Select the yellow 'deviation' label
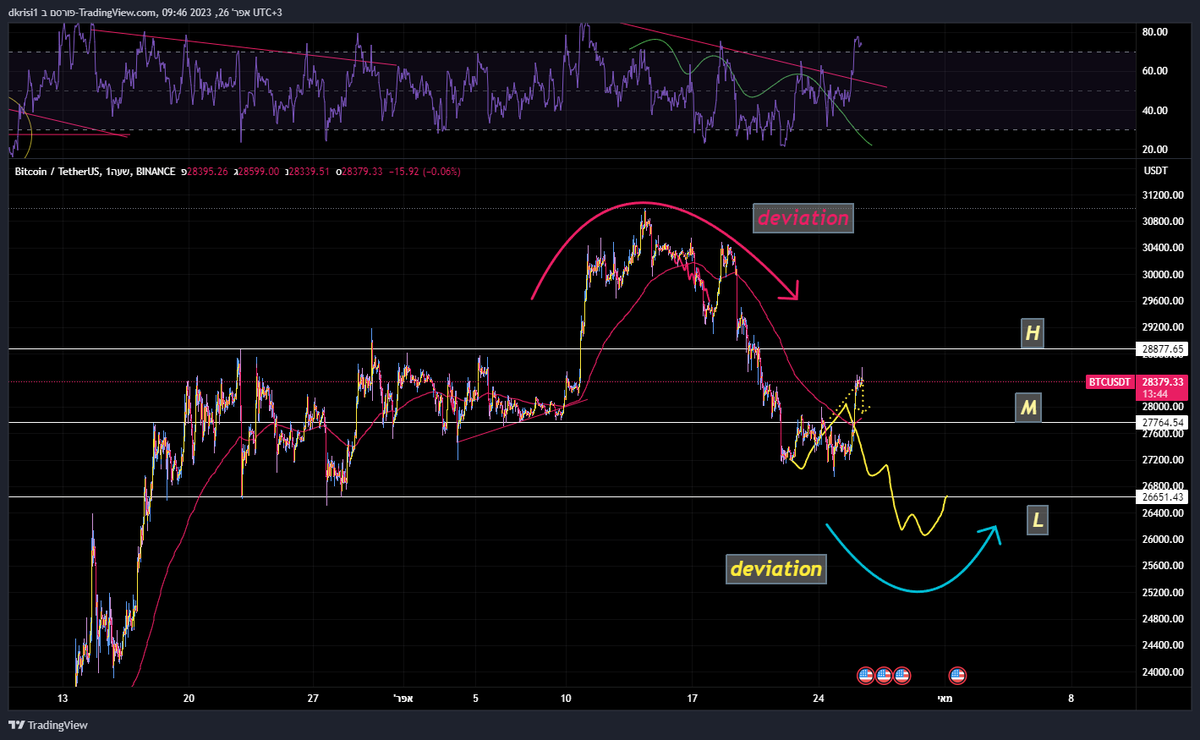 pos(776,568)
